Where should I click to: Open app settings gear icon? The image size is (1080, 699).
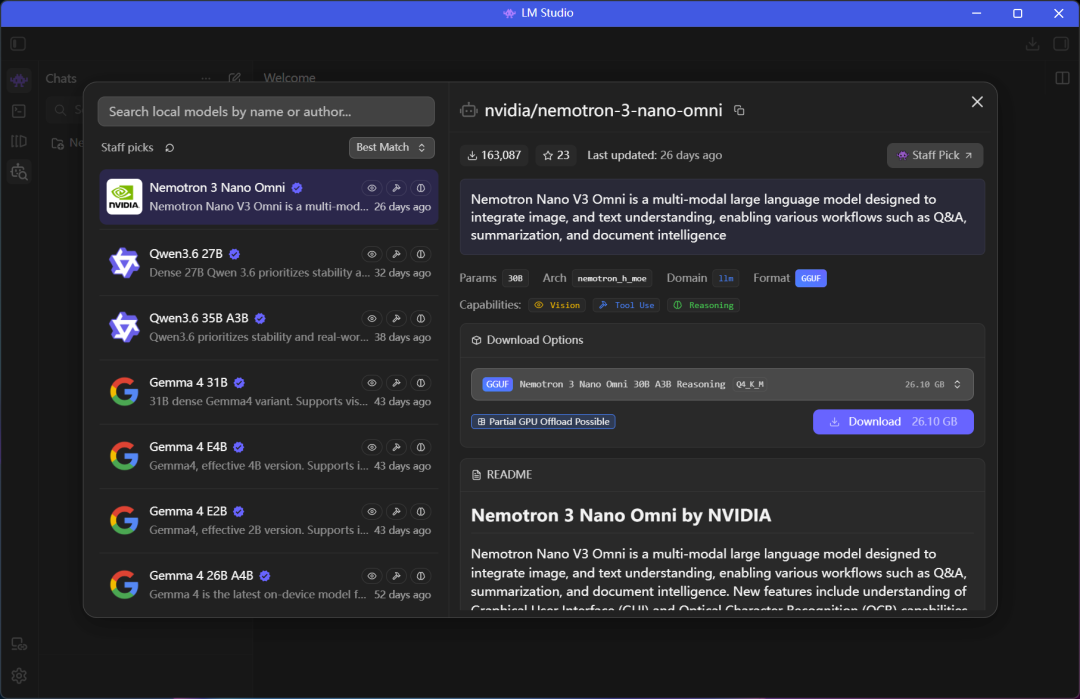[19, 676]
